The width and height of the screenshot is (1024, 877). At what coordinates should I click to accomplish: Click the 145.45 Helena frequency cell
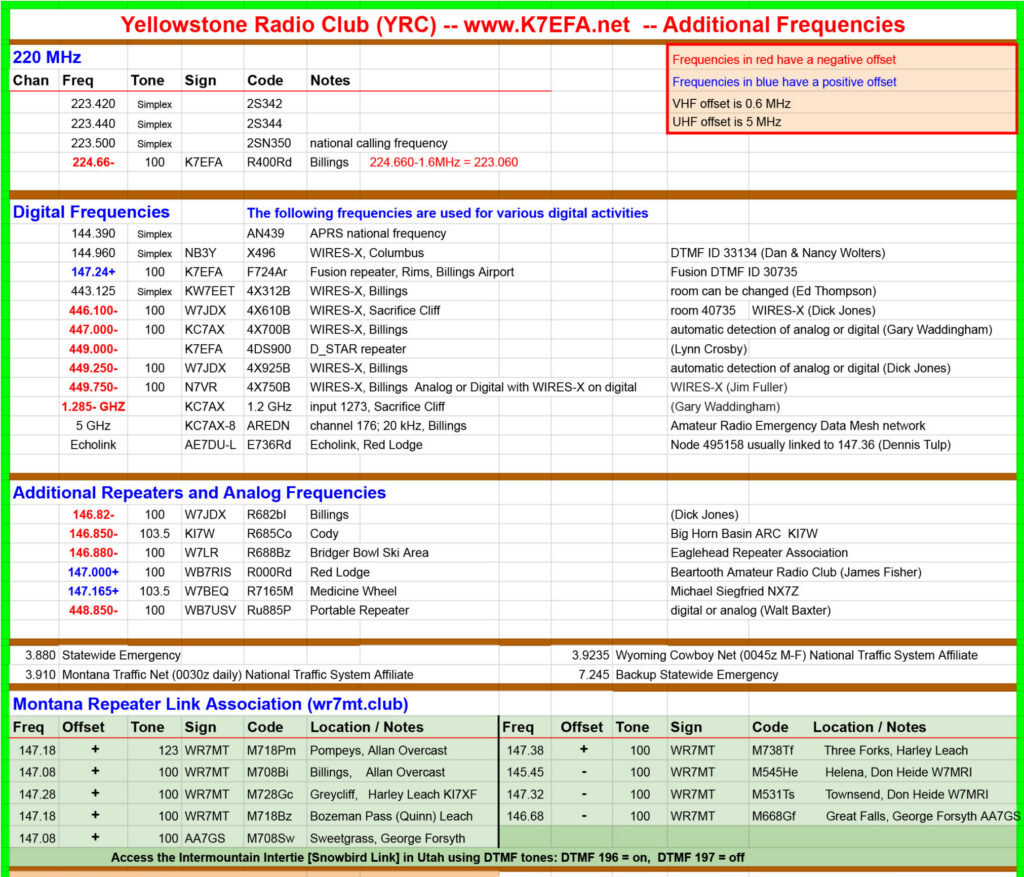coord(525,772)
